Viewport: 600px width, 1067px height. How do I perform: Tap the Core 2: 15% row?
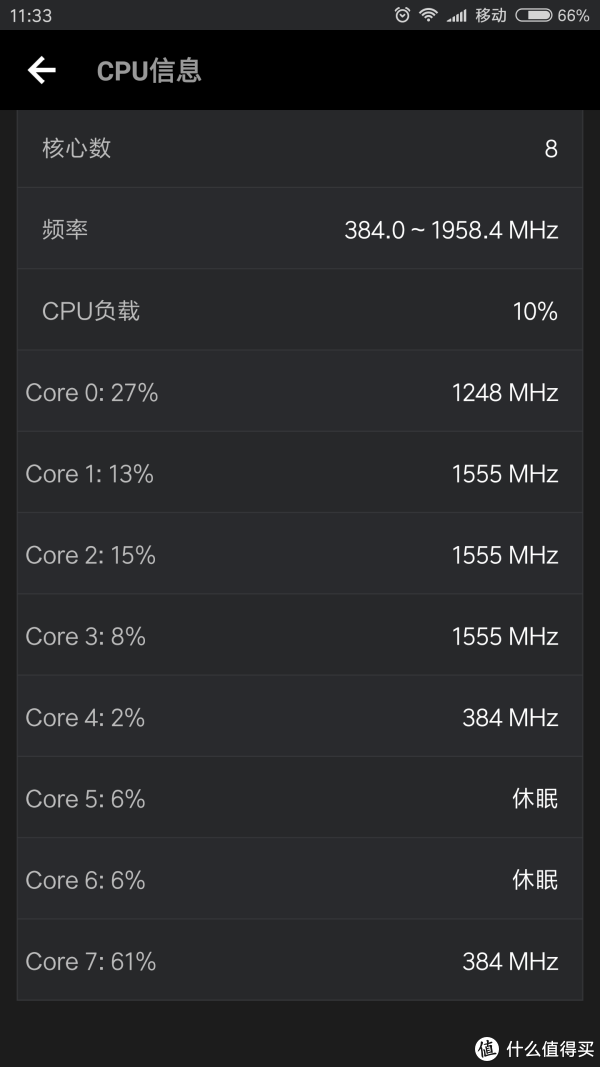[x=300, y=554]
